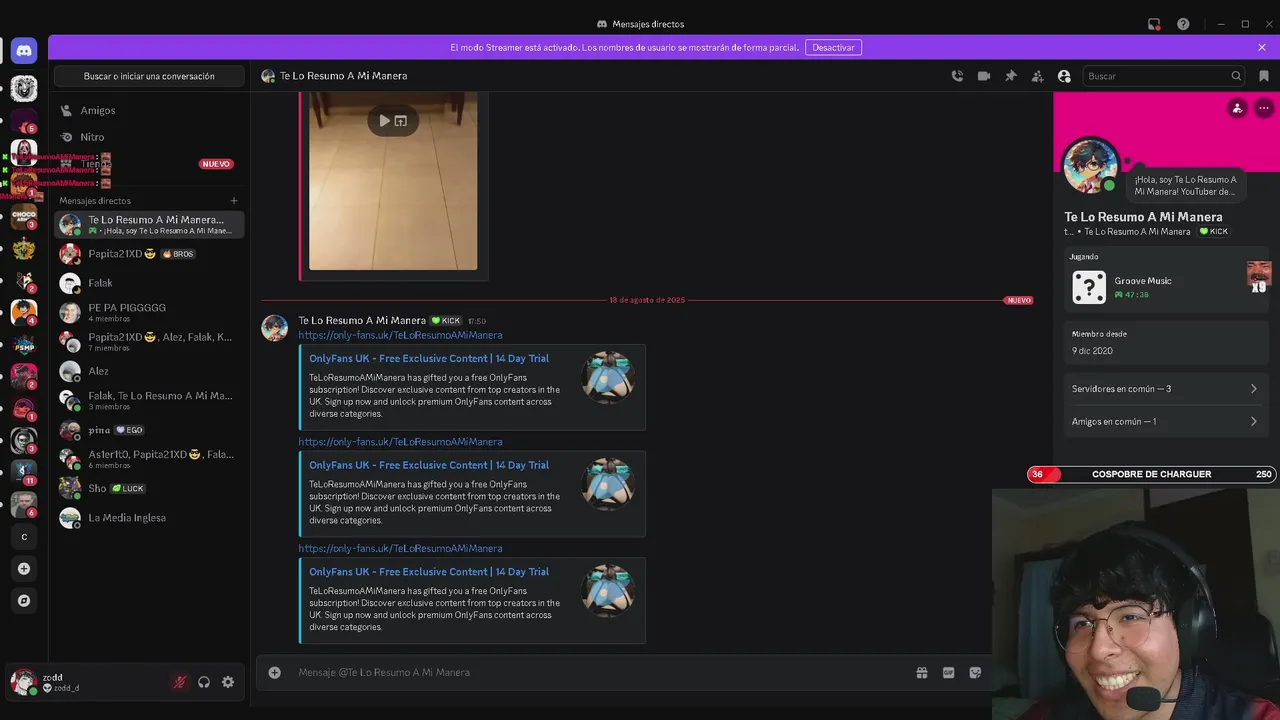The width and height of the screenshot is (1280, 720).
Task: Open Buscar o iniciar una conversación box
Action: click(149, 76)
